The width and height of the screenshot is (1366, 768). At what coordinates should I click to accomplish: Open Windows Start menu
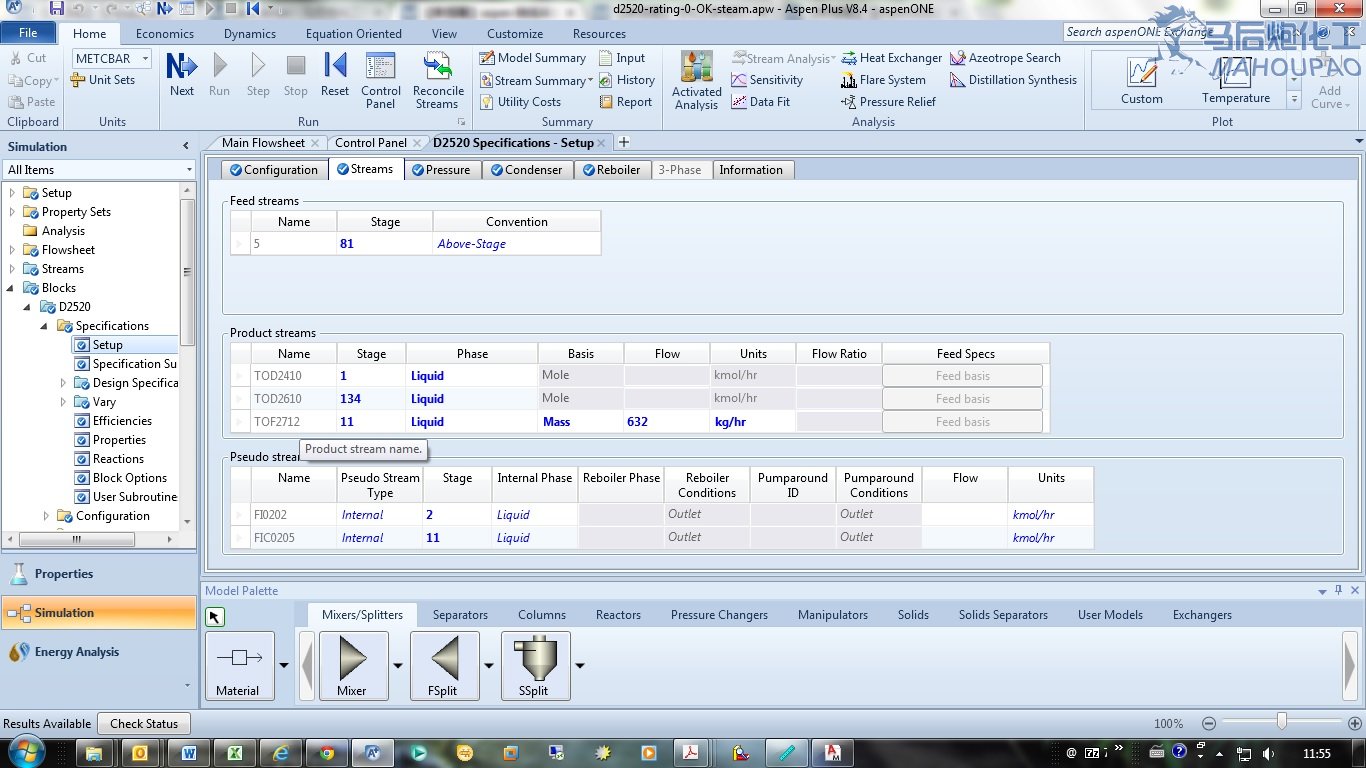coord(25,752)
